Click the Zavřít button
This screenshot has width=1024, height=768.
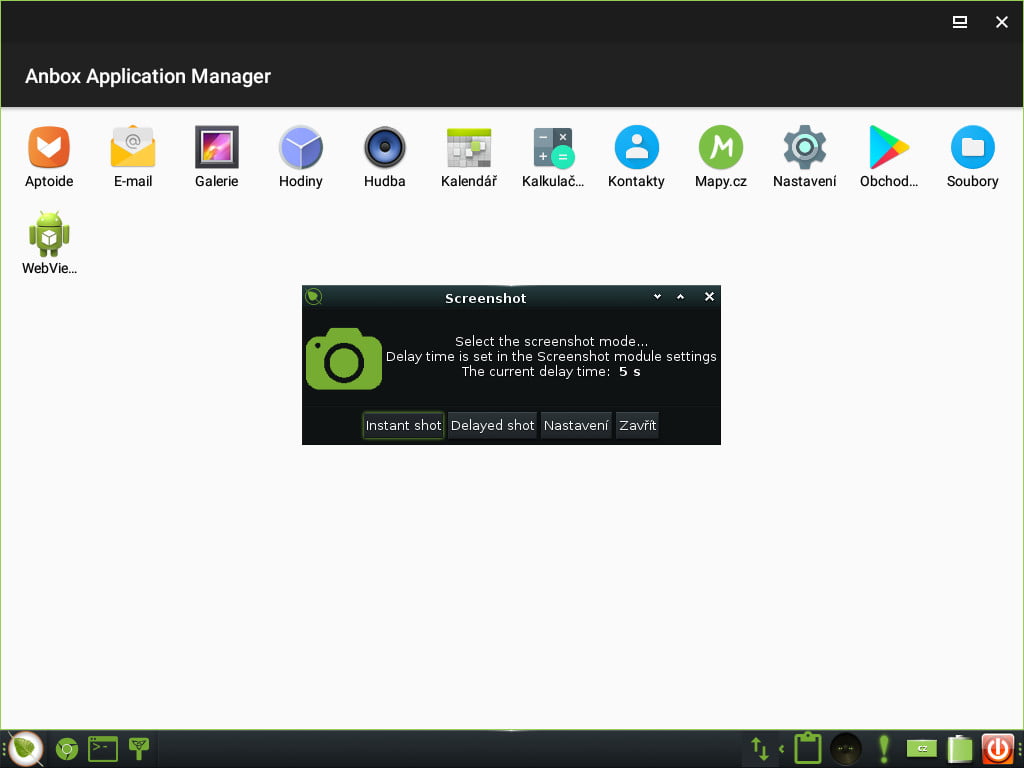pyautogui.click(x=637, y=425)
